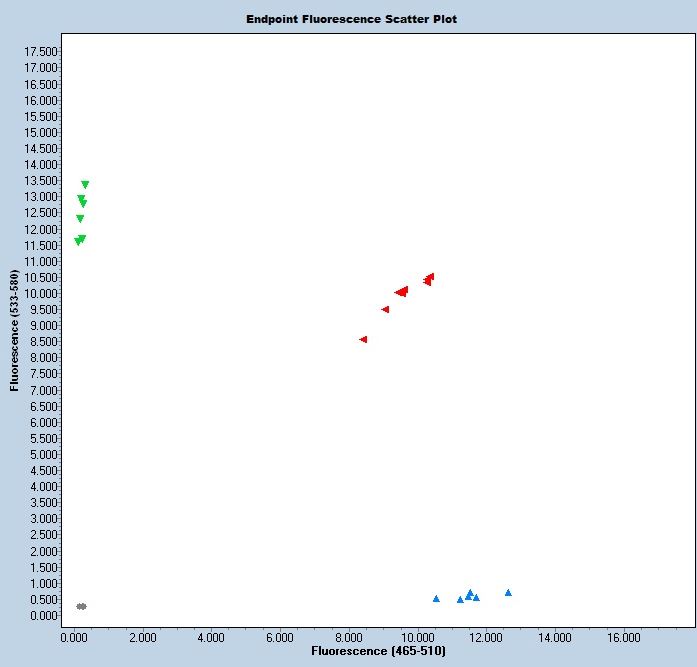The width and height of the screenshot is (697, 667).
Task: Click the gray data points near the origin
Action: pos(81,606)
